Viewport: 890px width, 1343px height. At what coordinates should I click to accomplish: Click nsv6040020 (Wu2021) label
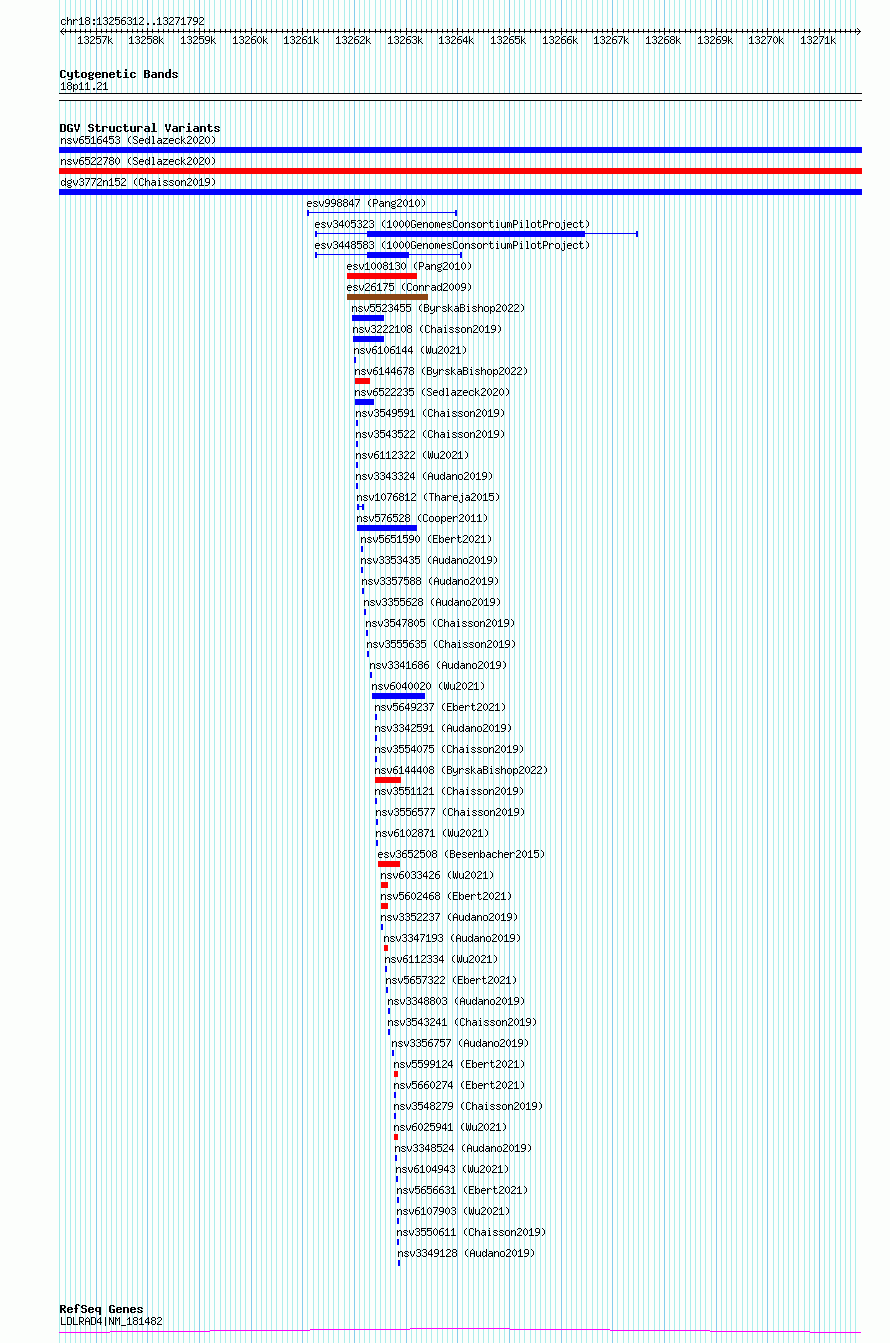point(429,686)
